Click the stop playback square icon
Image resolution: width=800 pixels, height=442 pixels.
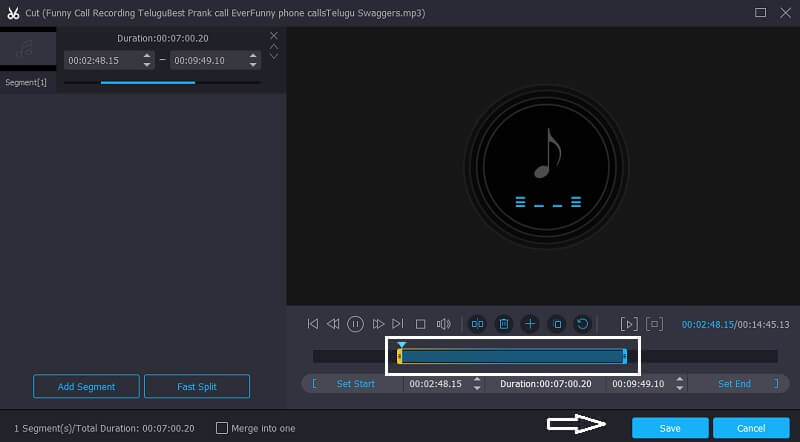click(x=421, y=324)
